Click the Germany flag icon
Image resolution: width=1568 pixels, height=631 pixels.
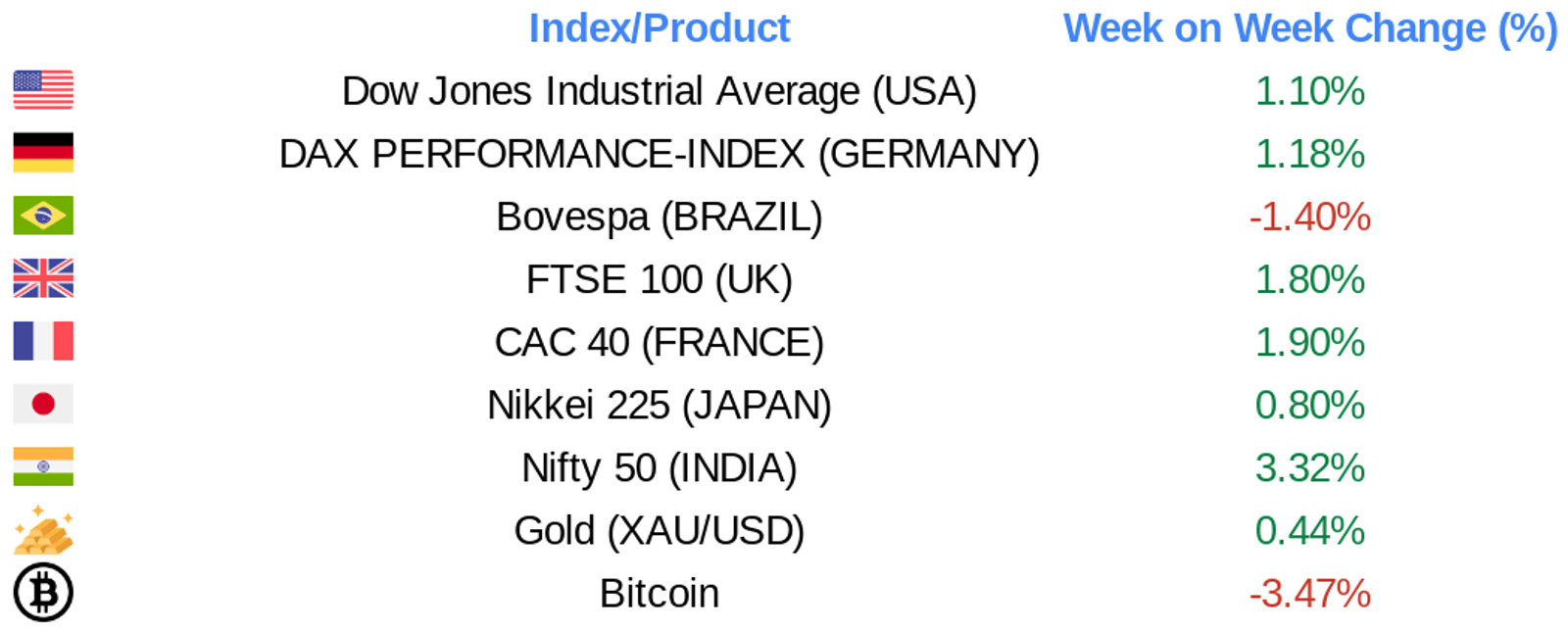43,153
